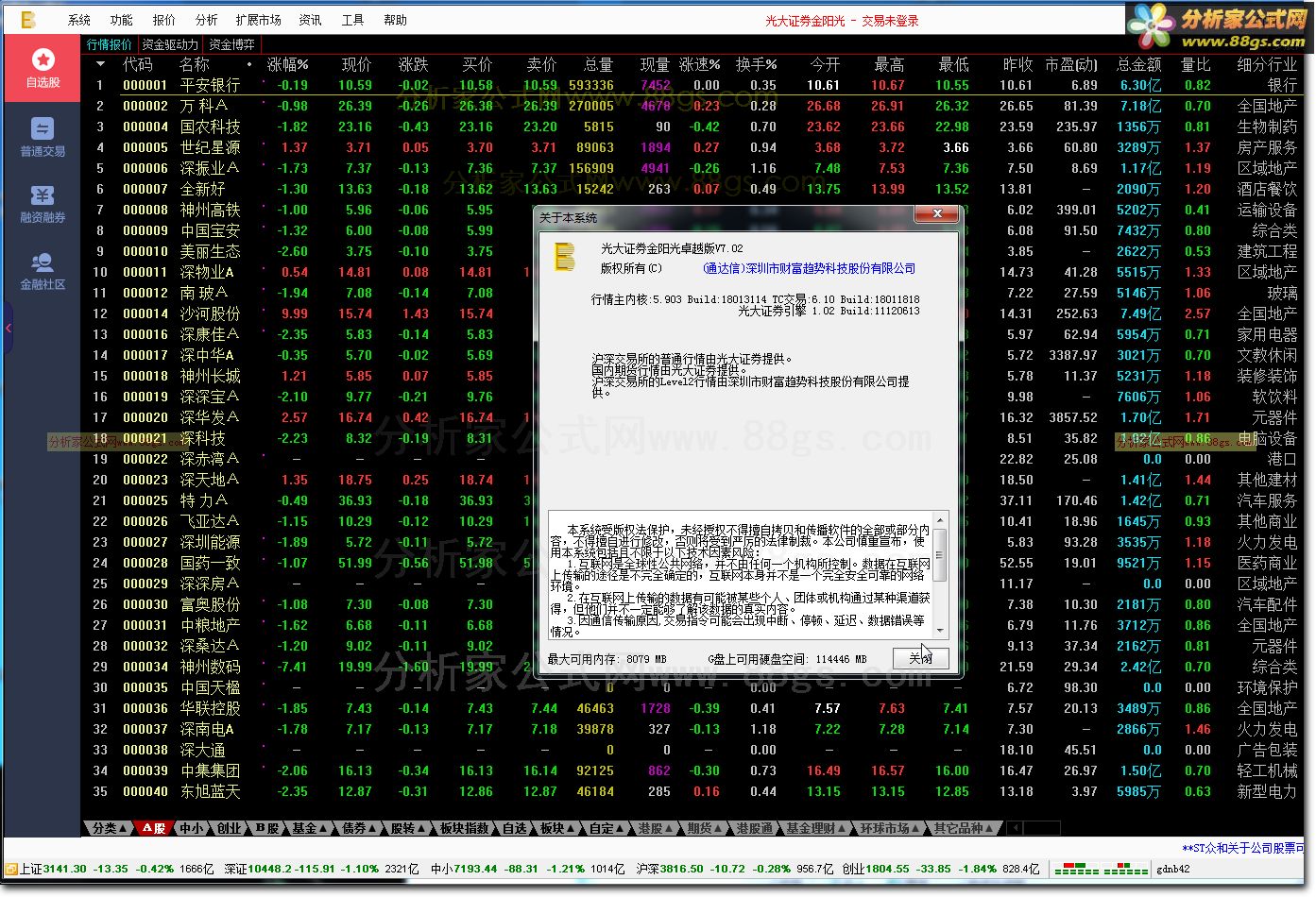1316x897 pixels.
Task: Click the 关闭 button in about dialog
Action: pyautogui.click(x=920, y=658)
